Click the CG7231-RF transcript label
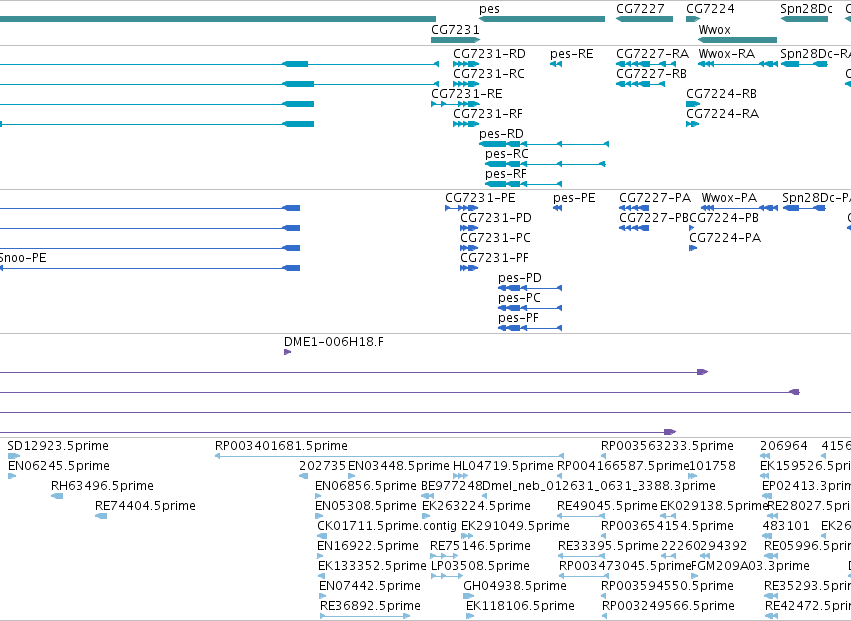Image resolution: width=851 pixels, height=621 pixels. (487, 114)
